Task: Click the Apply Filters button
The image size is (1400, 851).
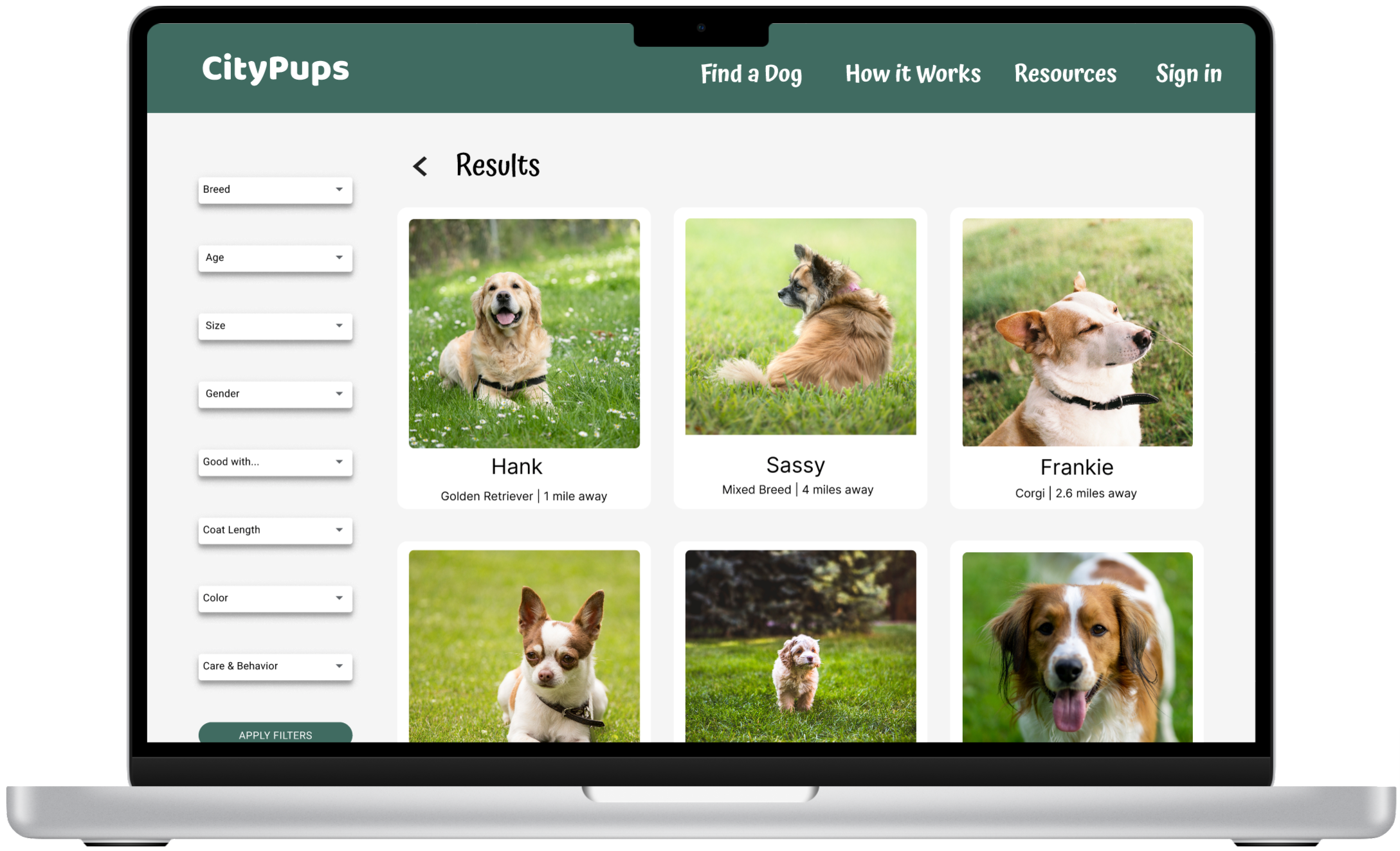Action: tap(275, 733)
